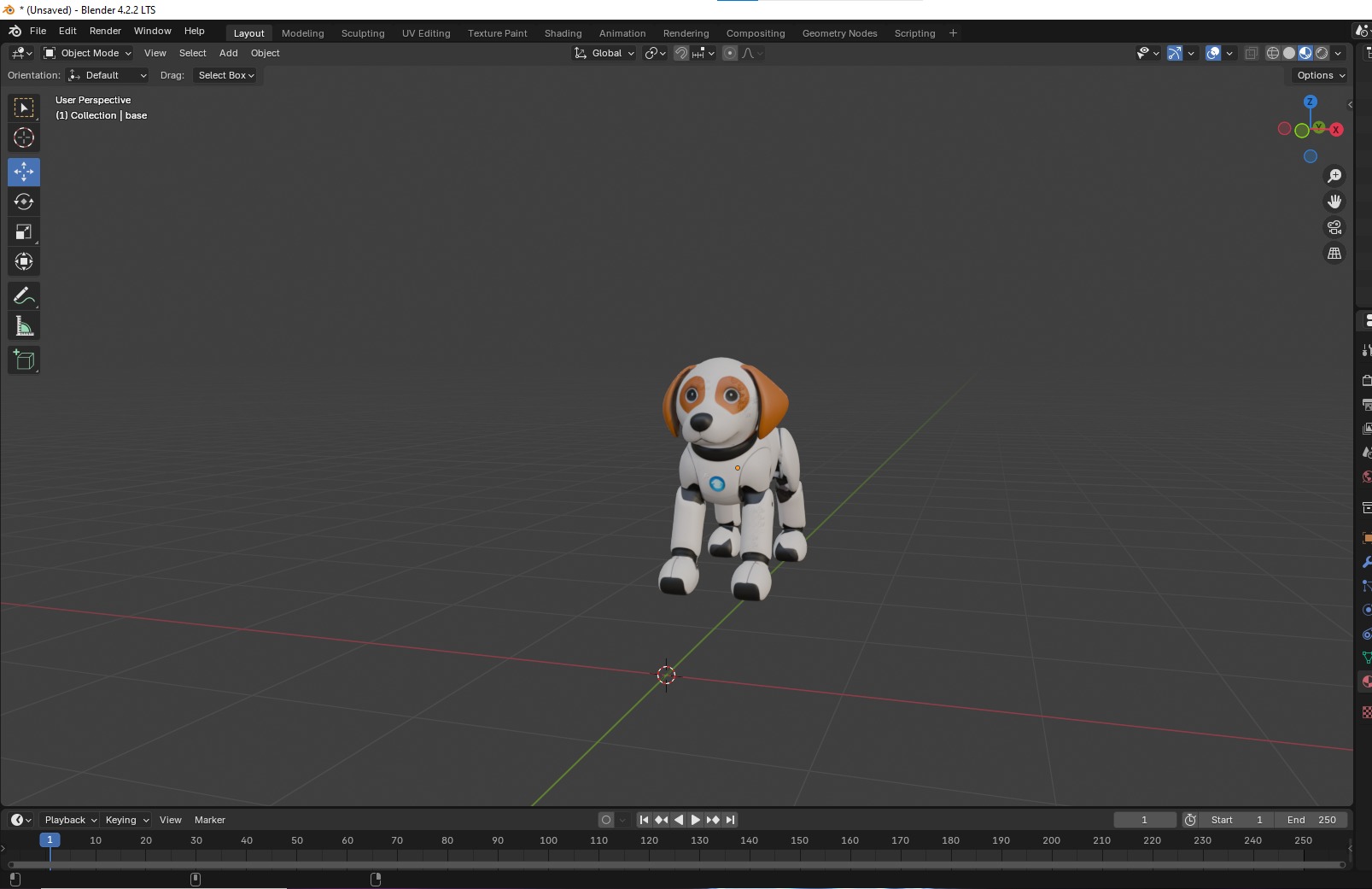1372x889 pixels.
Task: Open the overlays options dropdown arrow
Action: click(1229, 53)
